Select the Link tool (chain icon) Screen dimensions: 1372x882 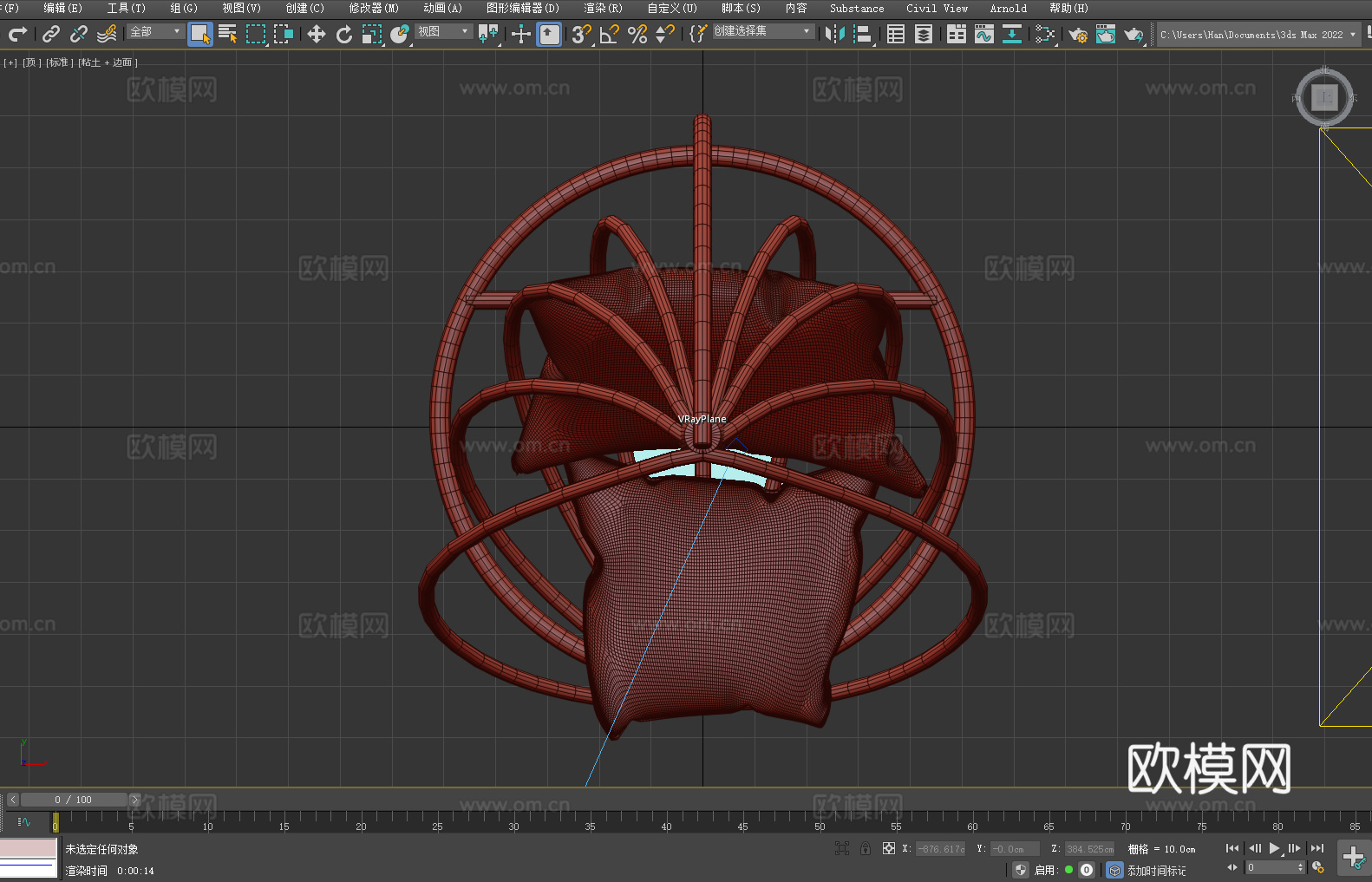(x=51, y=34)
